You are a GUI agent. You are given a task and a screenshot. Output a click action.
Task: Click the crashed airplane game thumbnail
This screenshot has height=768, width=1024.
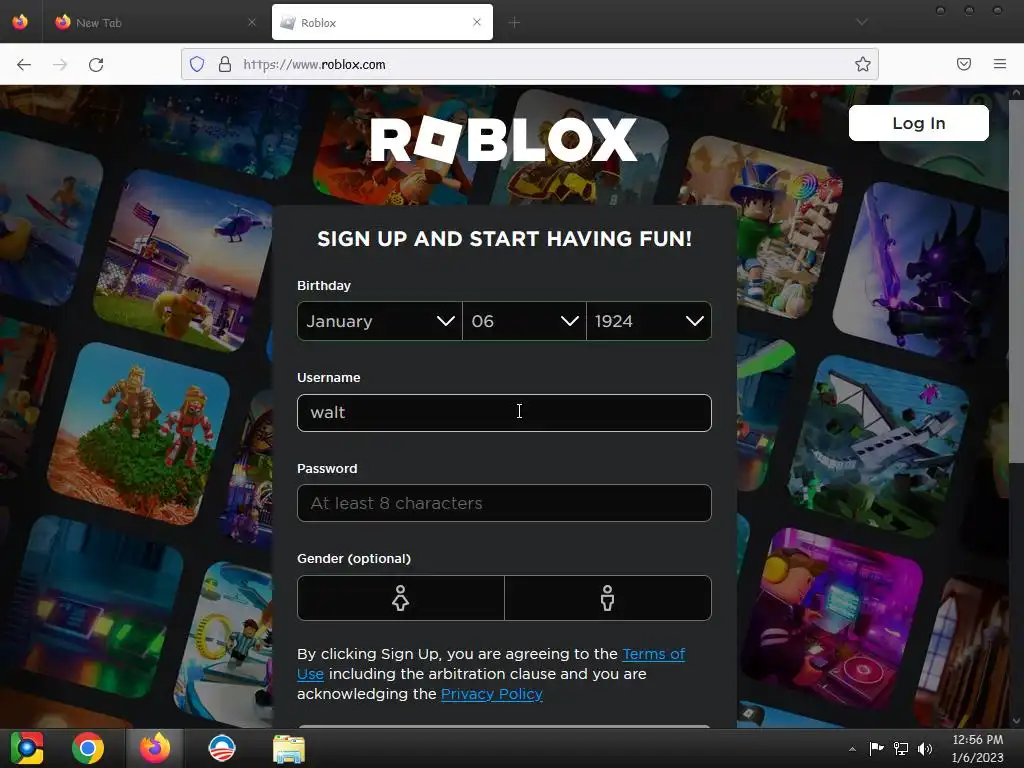(x=878, y=447)
